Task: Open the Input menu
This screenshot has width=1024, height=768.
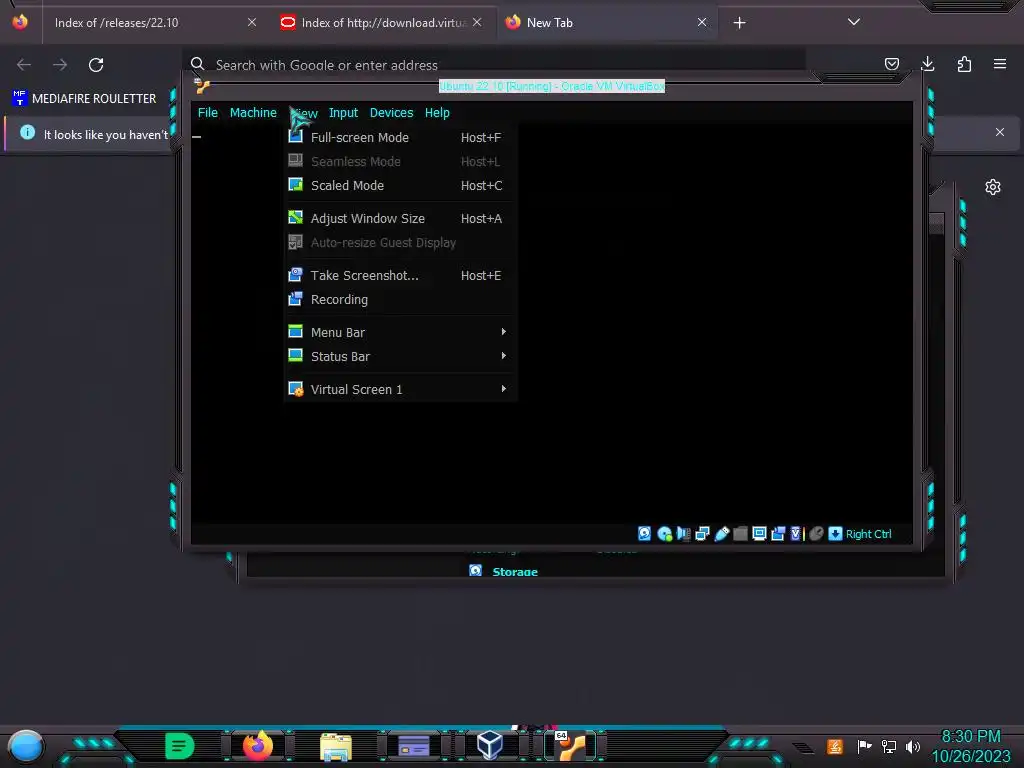Action: [344, 112]
